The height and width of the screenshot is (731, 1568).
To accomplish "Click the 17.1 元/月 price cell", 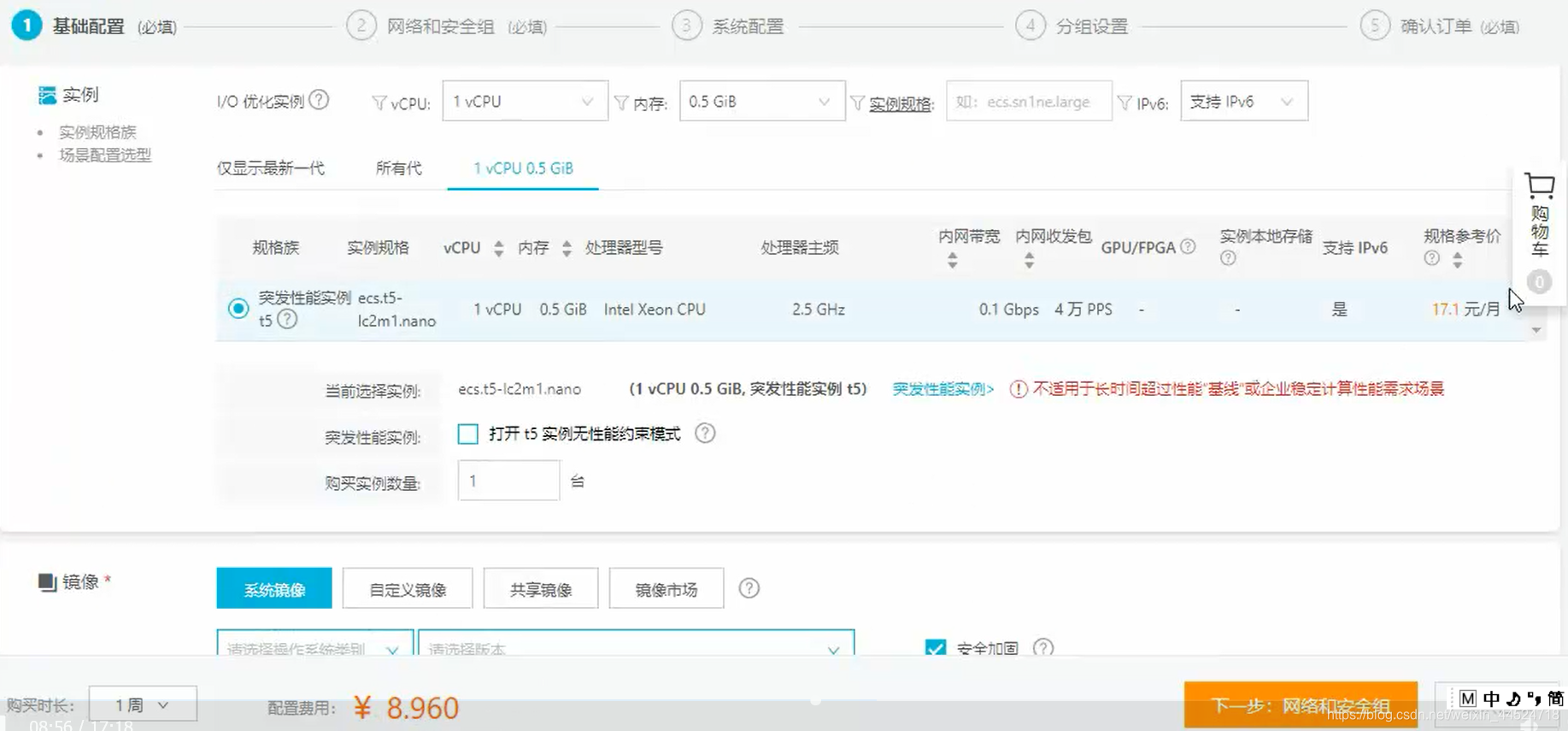I will pyautogui.click(x=1466, y=309).
